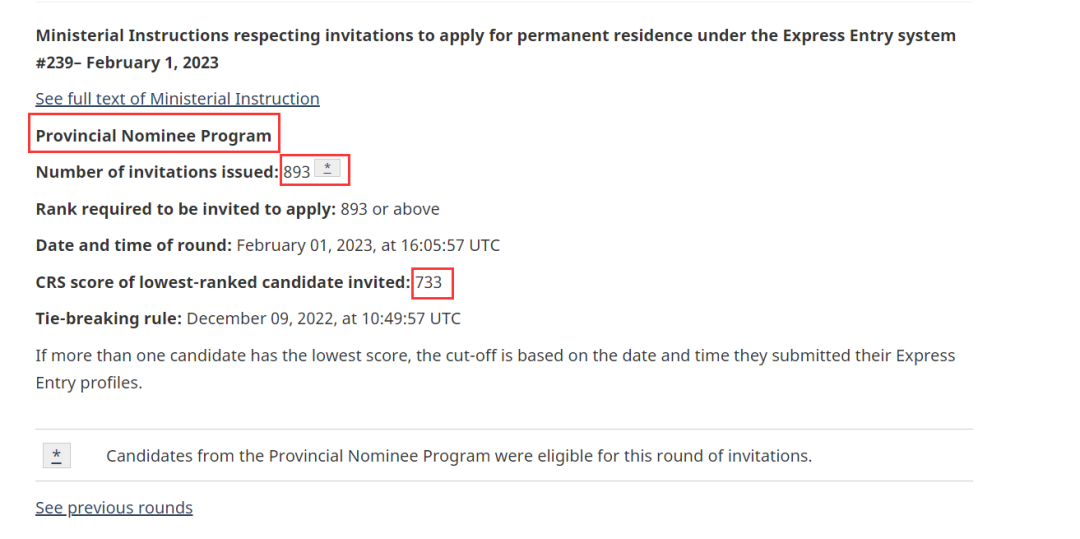Click the 'Provincial Nominee Program' bold heading
Image resolution: width=1080 pixels, height=539 pixels.
pyautogui.click(x=154, y=136)
